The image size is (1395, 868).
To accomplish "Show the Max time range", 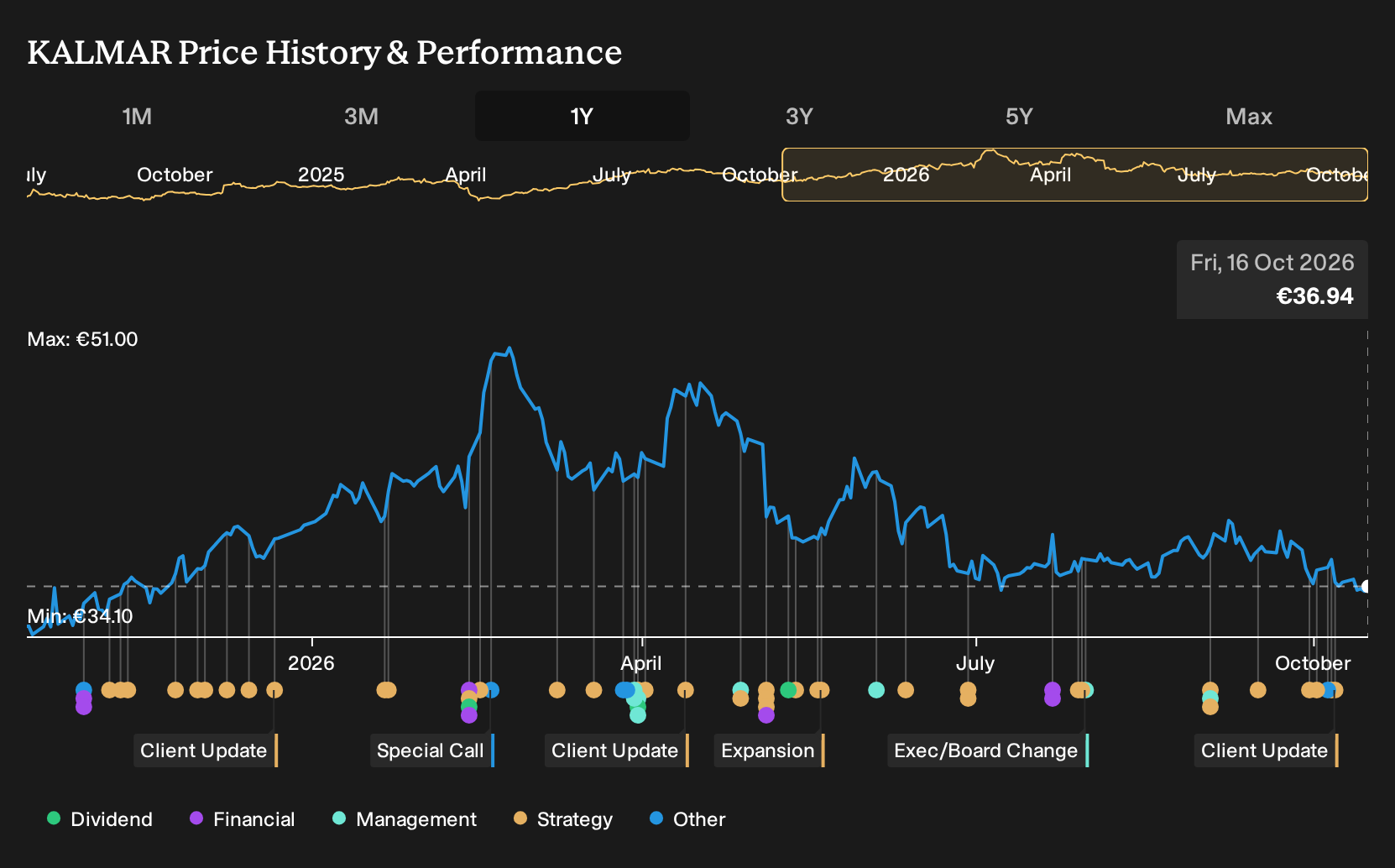I will pos(1249,116).
